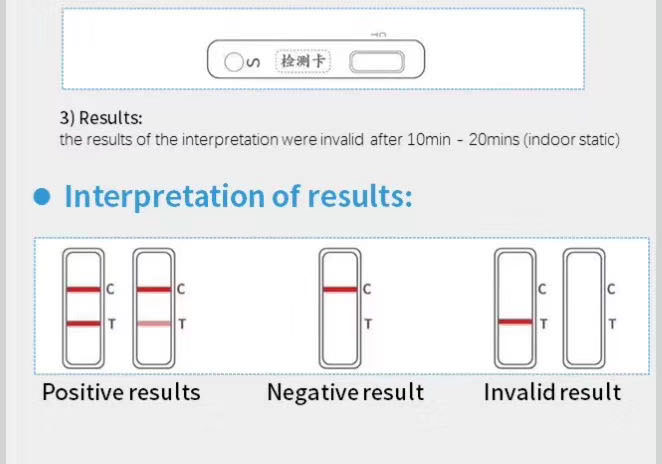The height and width of the screenshot is (464, 662).
Task: Select the first positive strip with two dark lines
Action: pos(84,308)
